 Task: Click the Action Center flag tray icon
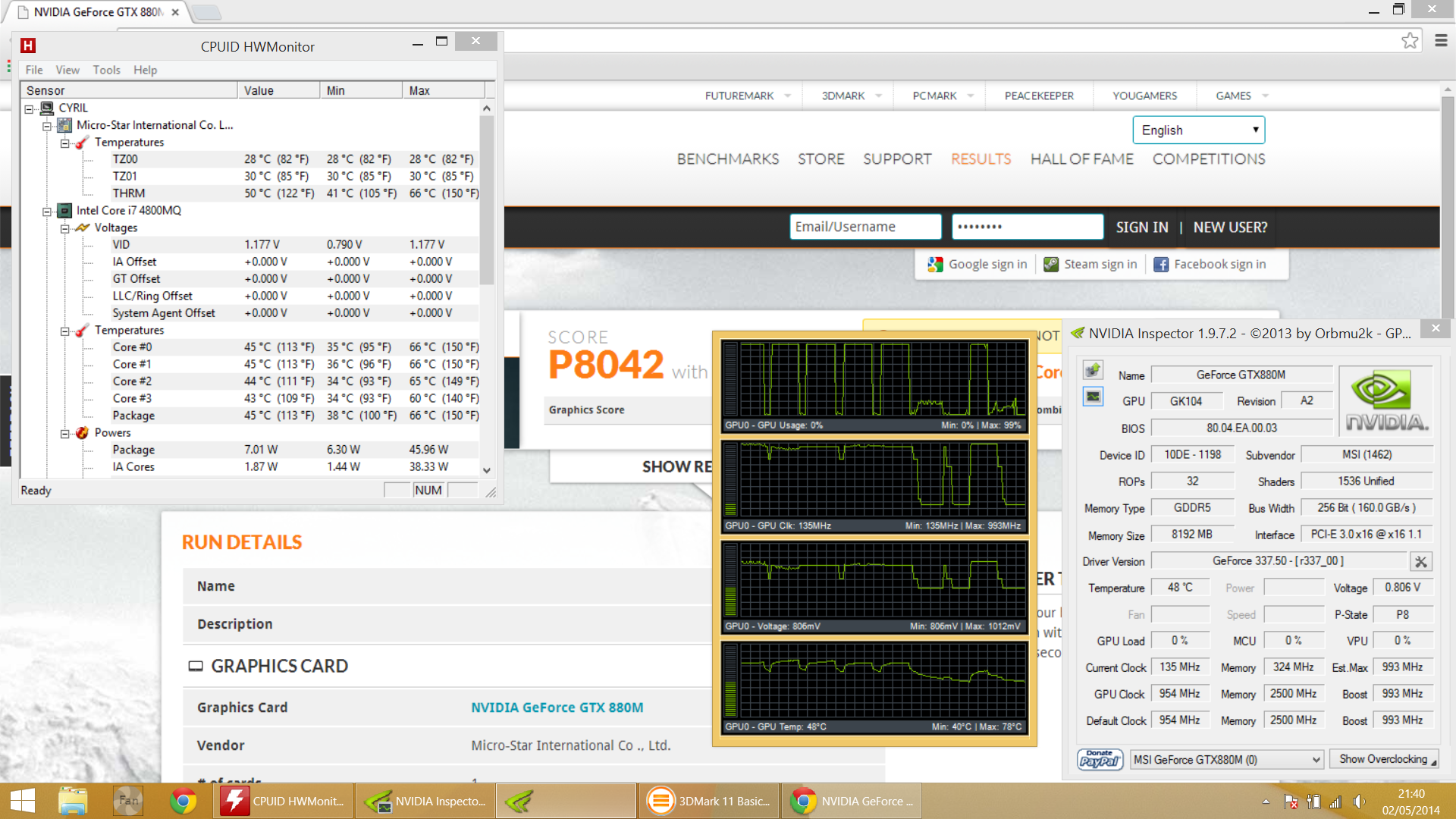1291,802
